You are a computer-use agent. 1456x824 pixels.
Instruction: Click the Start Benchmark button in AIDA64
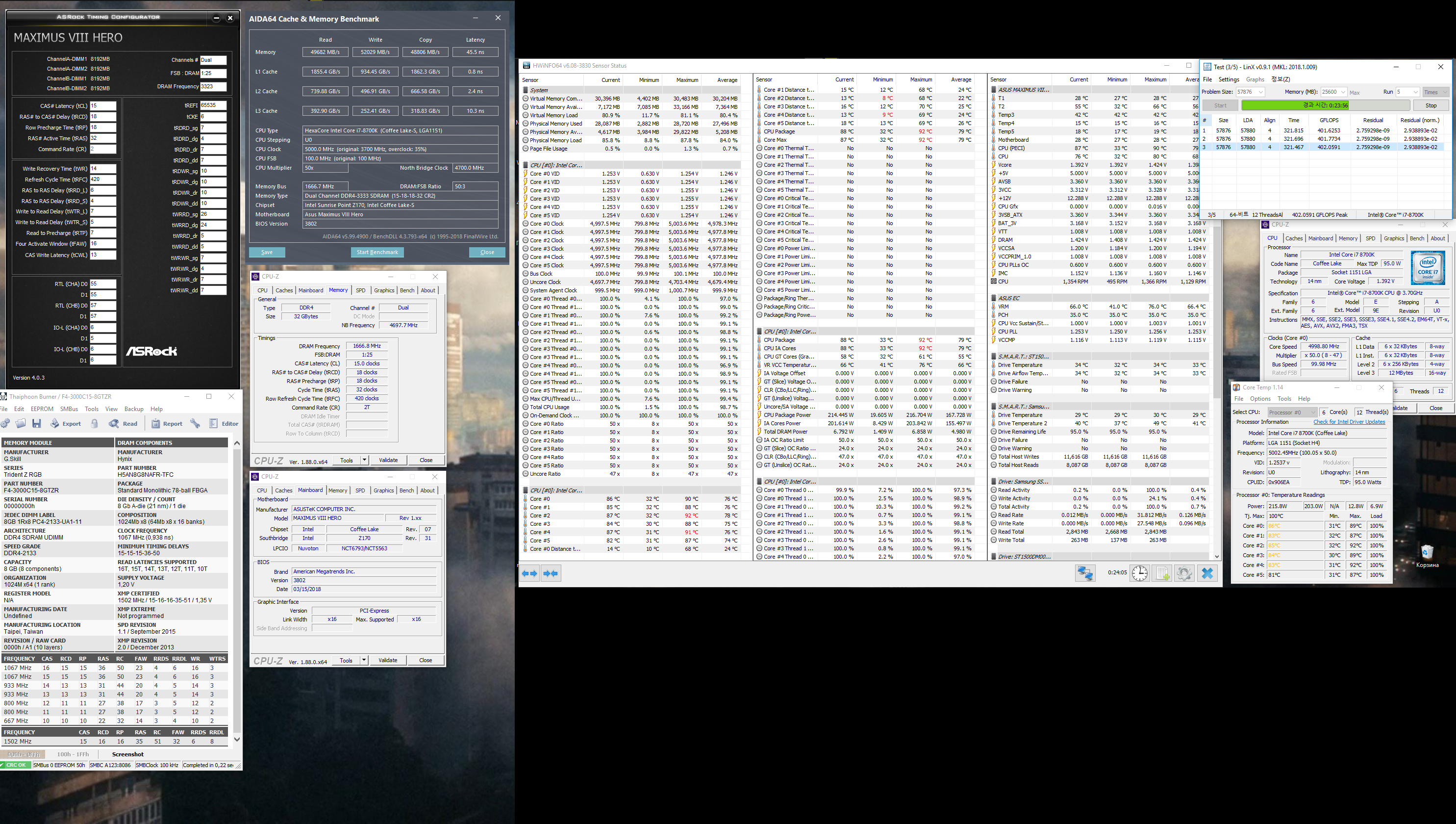point(377,253)
